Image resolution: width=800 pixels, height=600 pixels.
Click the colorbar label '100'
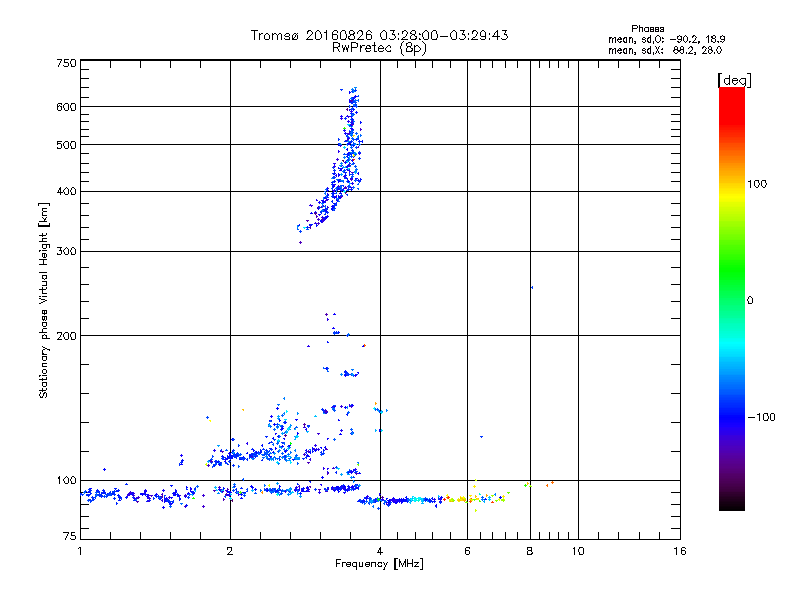point(757,184)
